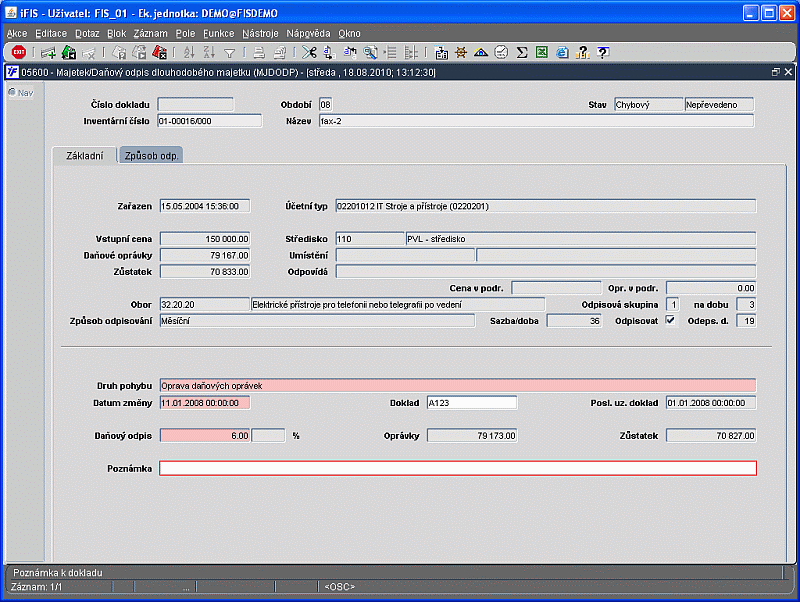Click the printer icon

tap(259, 52)
